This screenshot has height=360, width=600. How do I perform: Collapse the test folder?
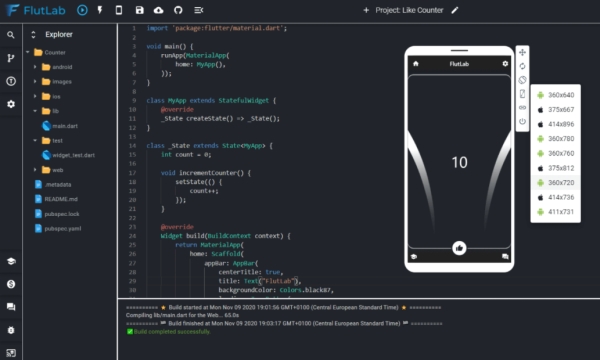[35, 140]
